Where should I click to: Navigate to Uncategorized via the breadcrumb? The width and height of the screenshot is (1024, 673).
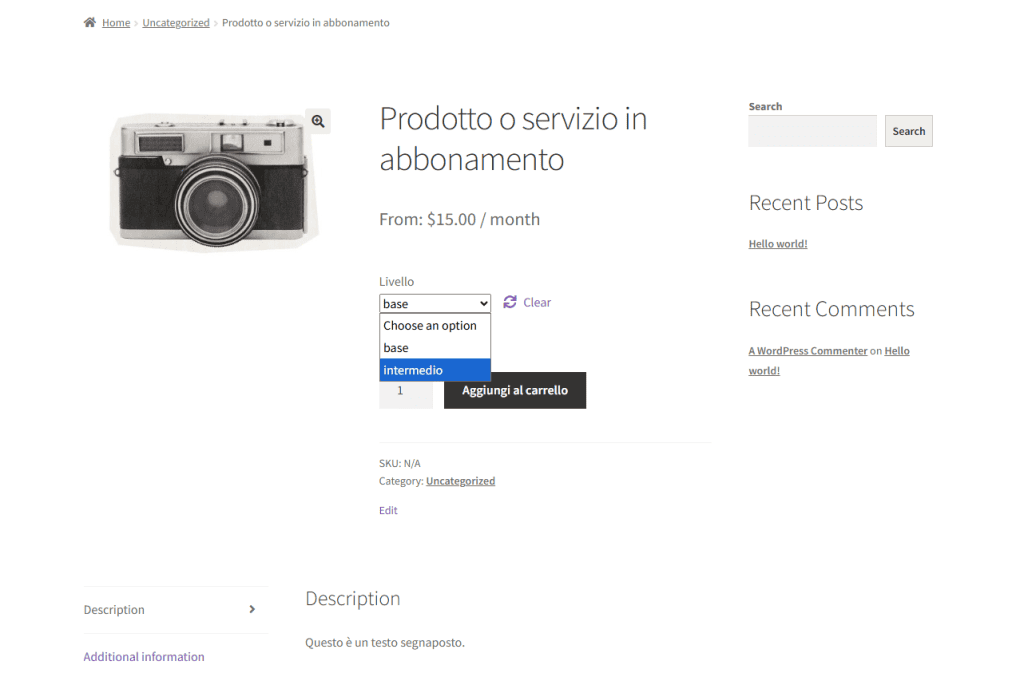click(x=176, y=22)
